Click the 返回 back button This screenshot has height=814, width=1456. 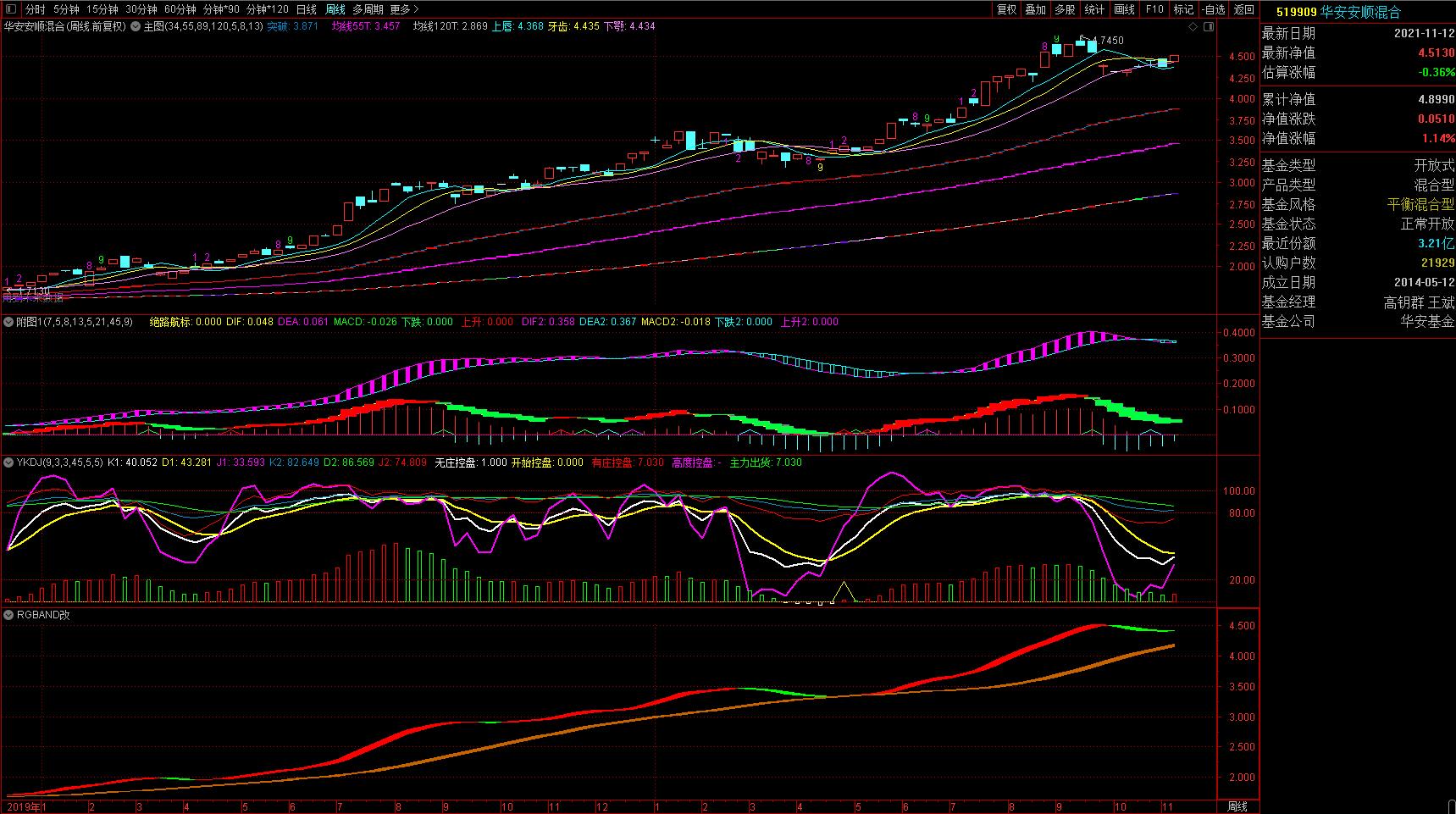[x=1244, y=9]
